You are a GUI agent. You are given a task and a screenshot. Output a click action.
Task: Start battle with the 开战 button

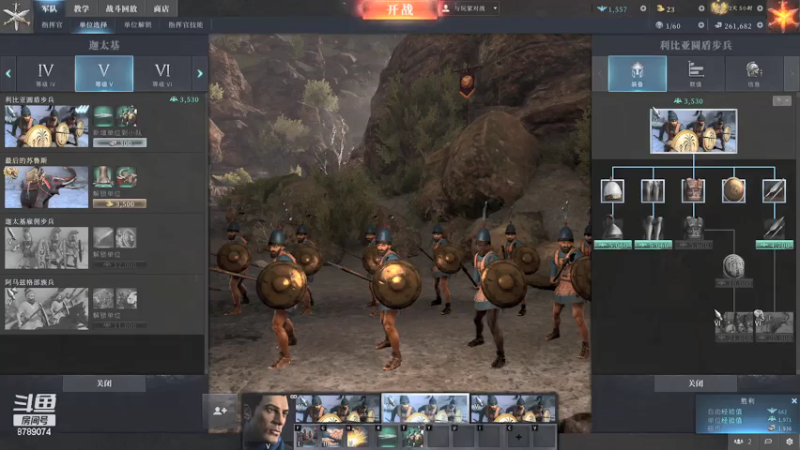399,10
